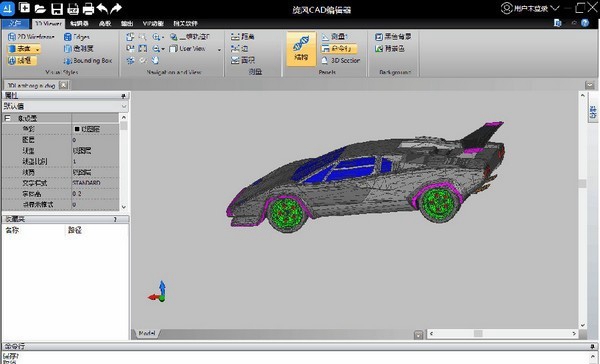600x364 pixels.
Task: Click the print icon in quick access toolbar
Action: coord(88,8)
